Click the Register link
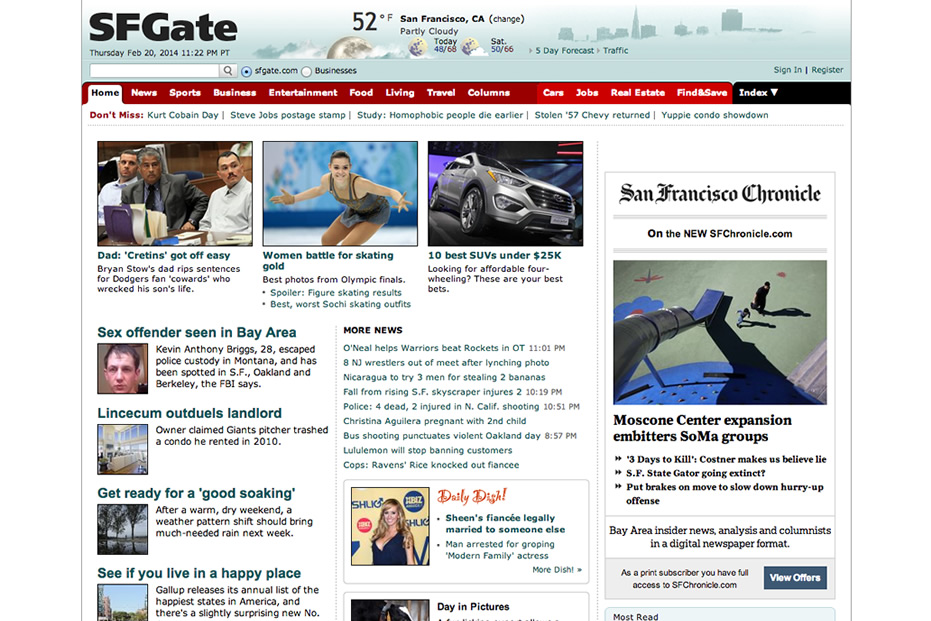The height and width of the screenshot is (621, 931). (x=827, y=70)
